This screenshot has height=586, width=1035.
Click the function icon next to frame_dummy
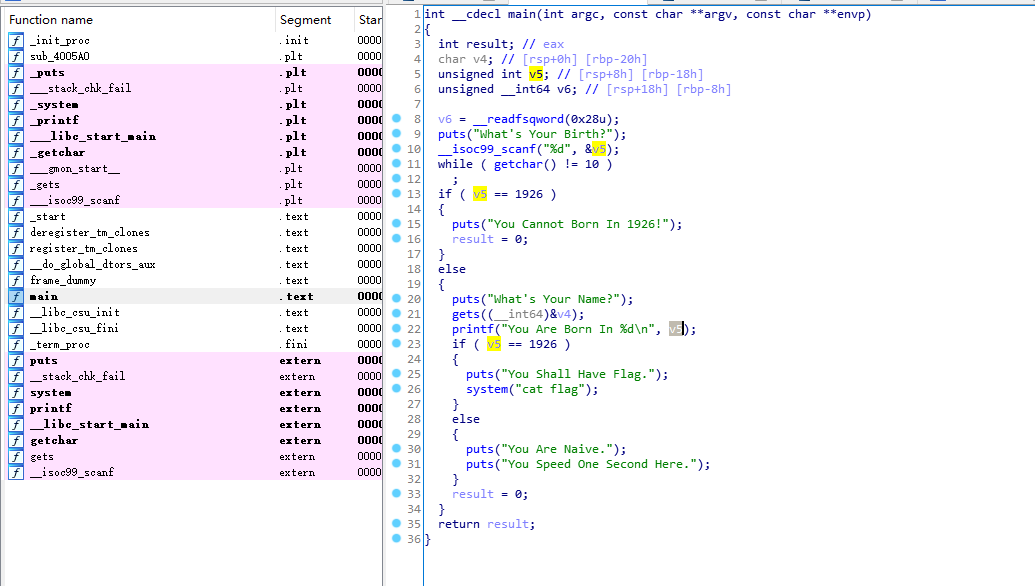click(x=16, y=281)
